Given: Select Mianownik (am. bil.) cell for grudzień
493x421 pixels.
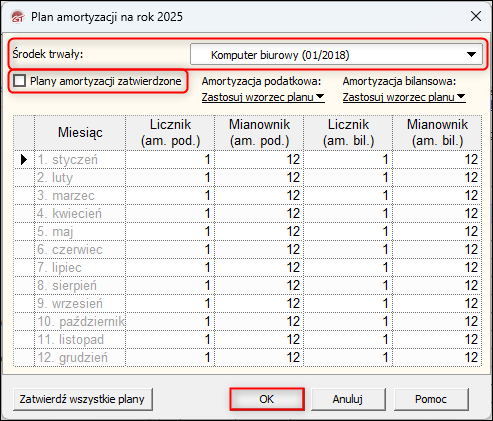Looking at the screenshot, I should [437, 358].
